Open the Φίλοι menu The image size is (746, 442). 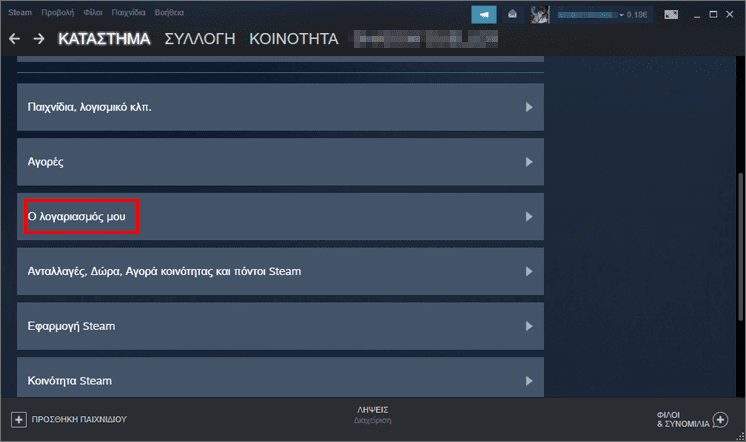coord(93,12)
